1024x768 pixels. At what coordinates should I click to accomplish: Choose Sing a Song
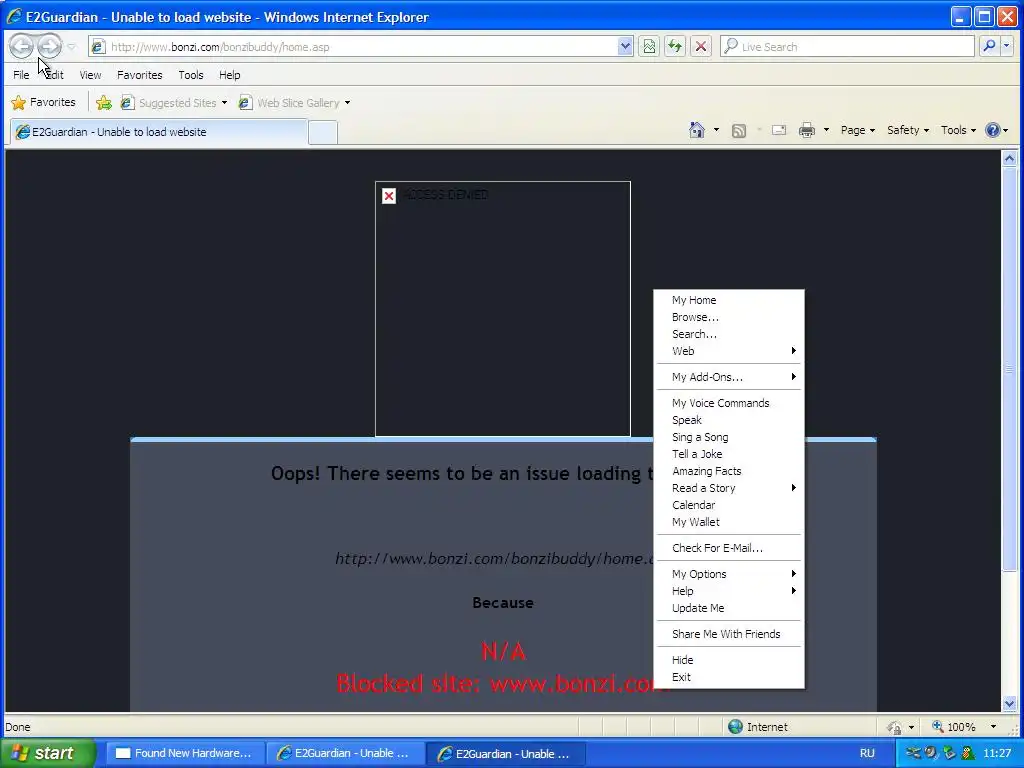coord(729,437)
